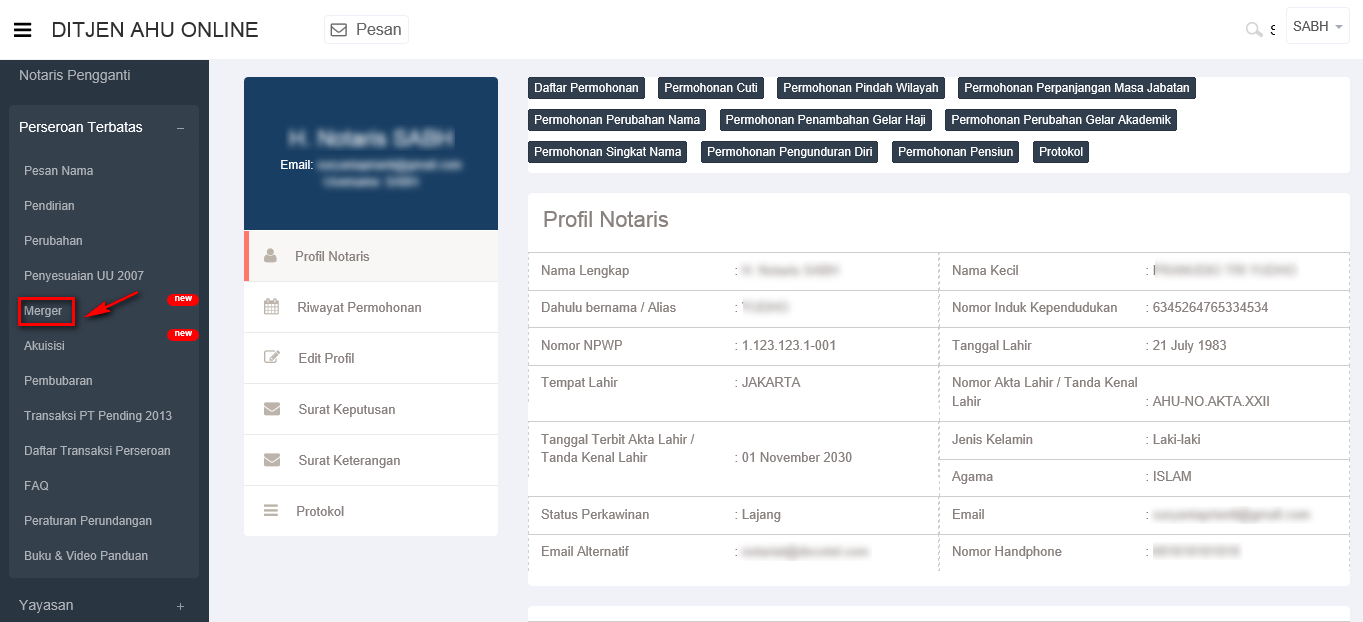Click Permohonan Pensiun button
Screen dimensions: 1363x622
pos(955,152)
